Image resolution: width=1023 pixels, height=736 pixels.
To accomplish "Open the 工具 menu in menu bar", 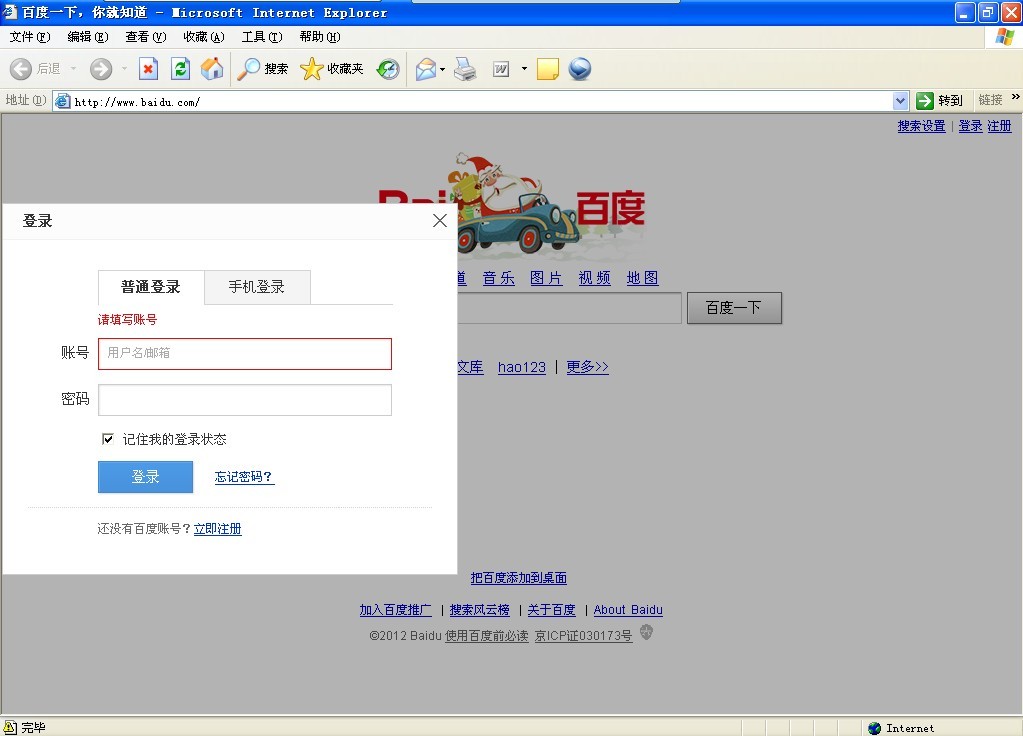I will [261, 37].
